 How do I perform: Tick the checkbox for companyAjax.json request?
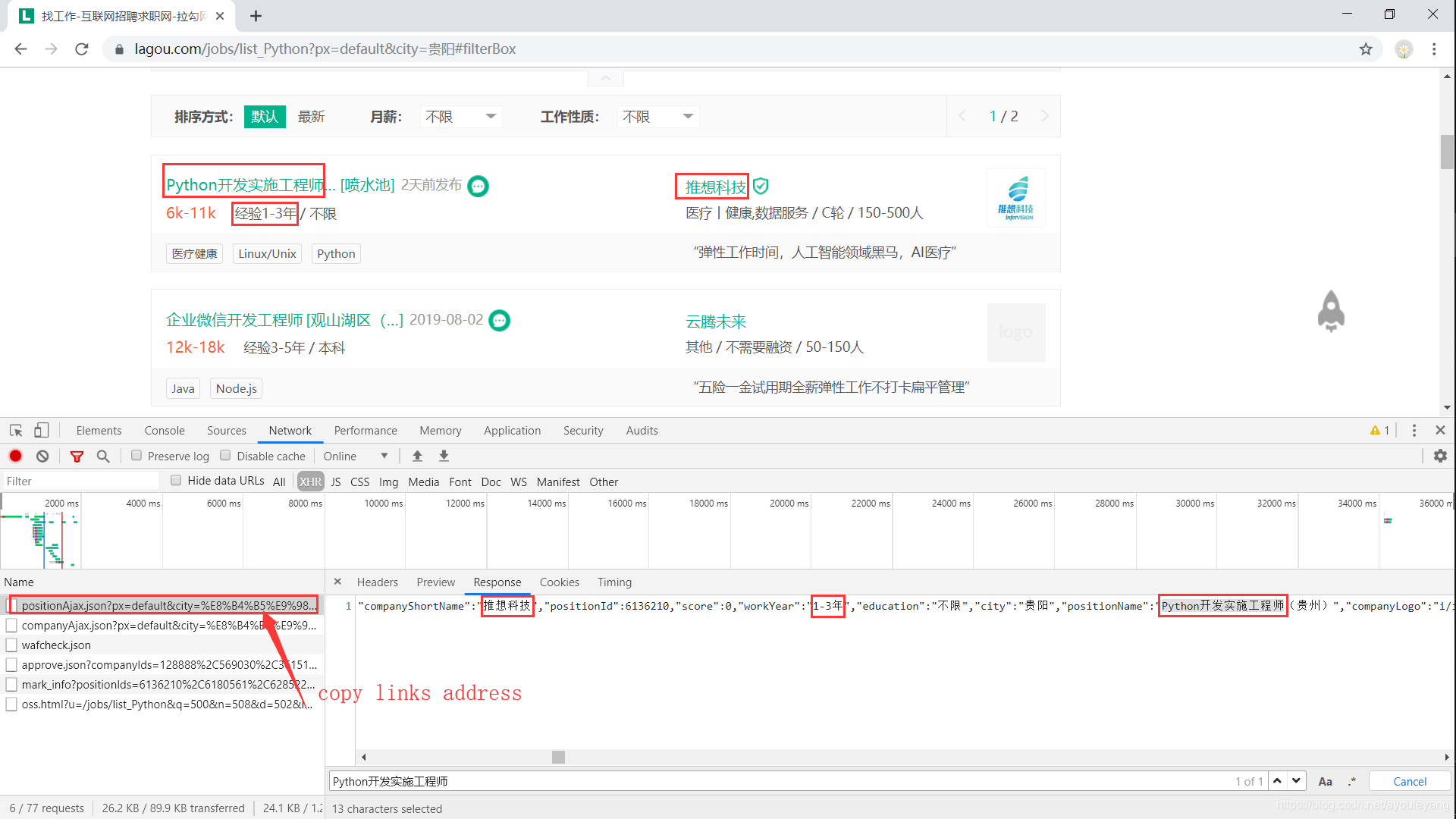coord(11,625)
